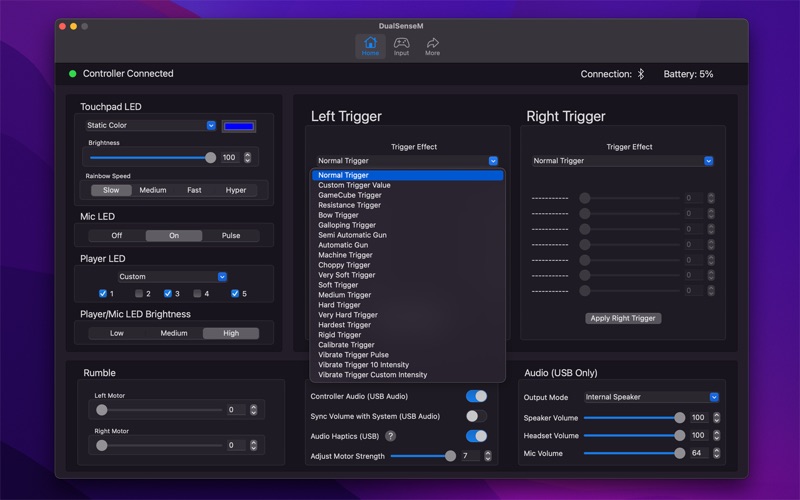Click the Headset Volume slider
Screen dimensions: 800x500
click(x=634, y=435)
